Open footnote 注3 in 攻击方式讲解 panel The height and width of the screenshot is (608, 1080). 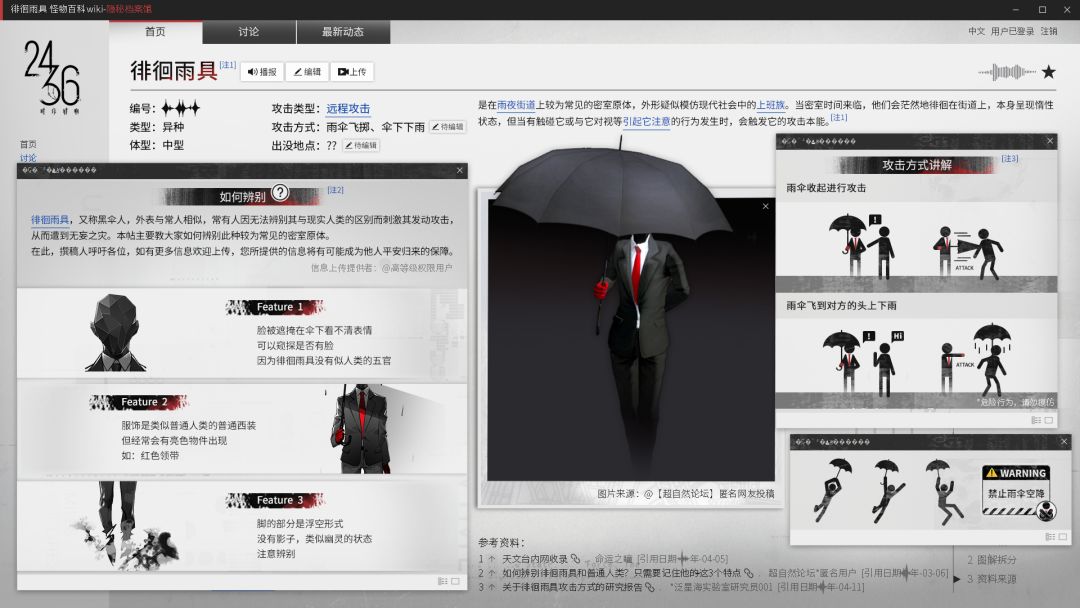click(x=1010, y=158)
